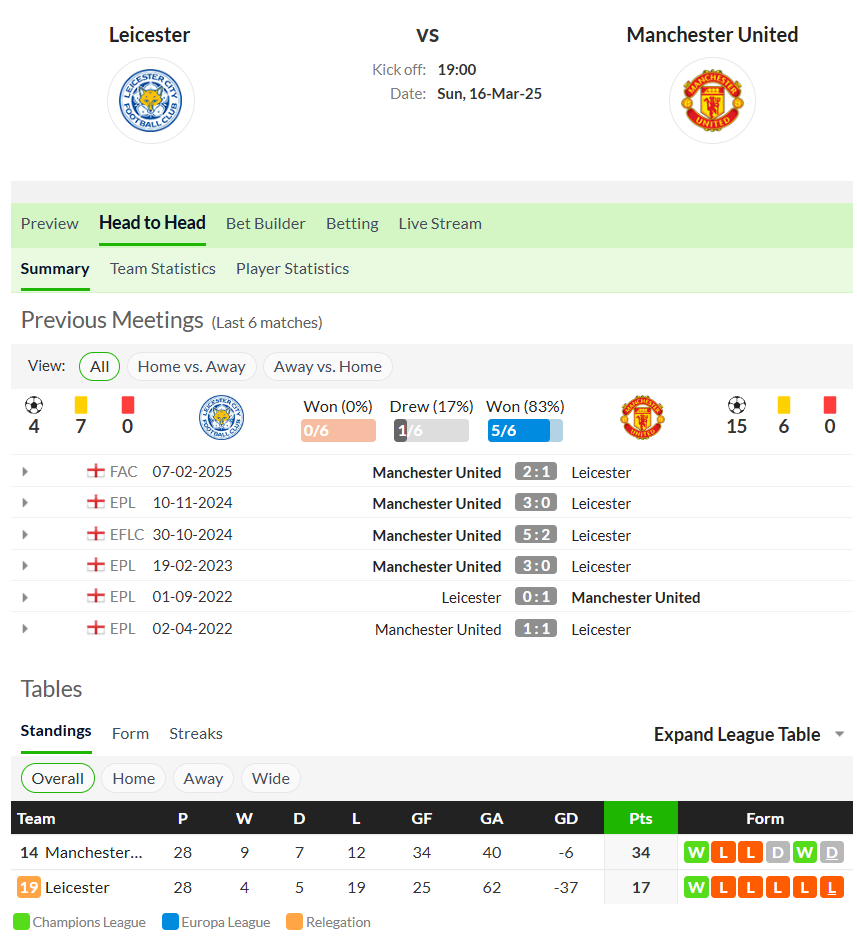Open the Team Statistics sub-tab
This screenshot has width=857, height=946.
(162, 268)
